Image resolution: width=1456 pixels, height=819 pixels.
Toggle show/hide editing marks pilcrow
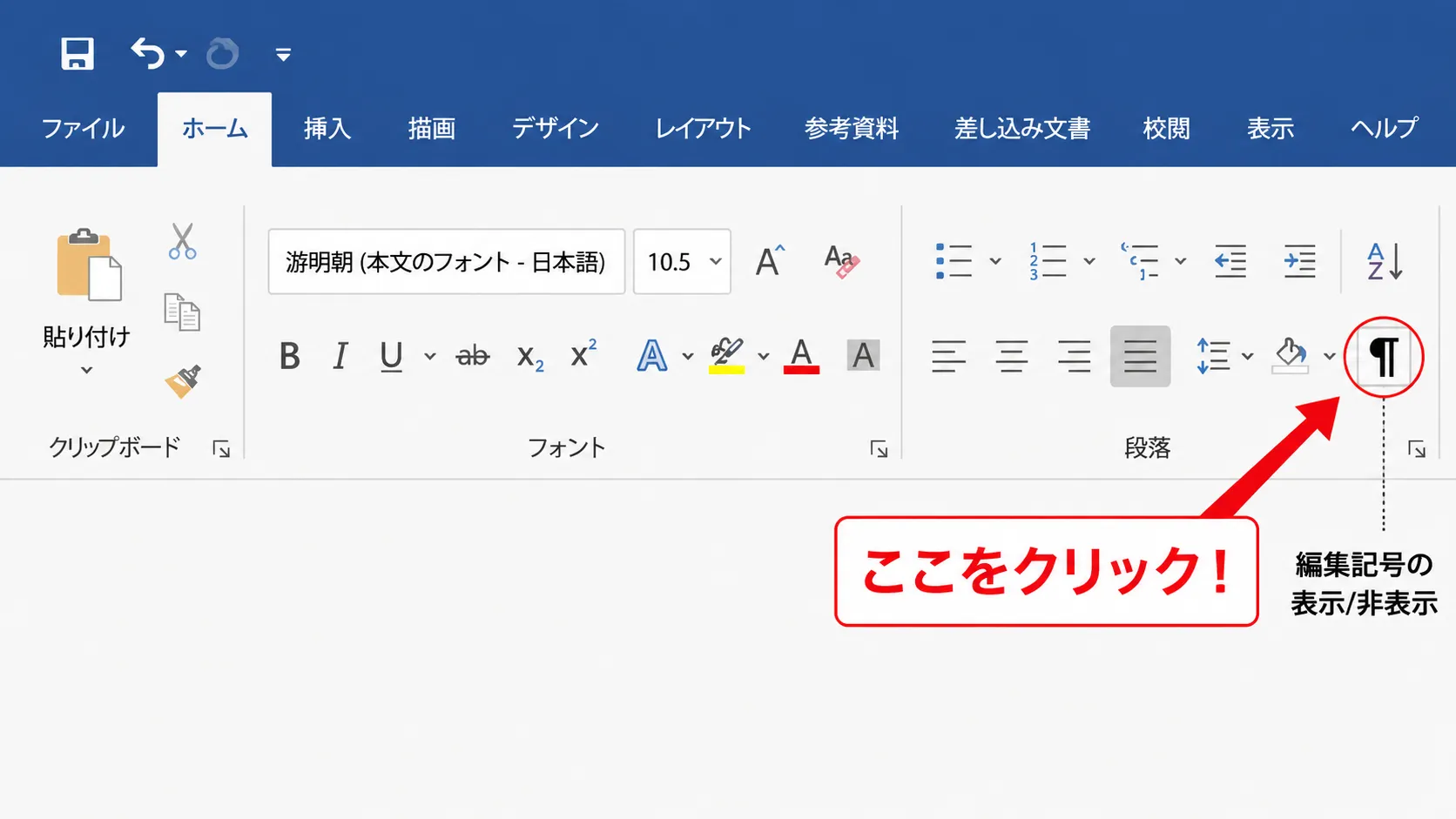point(1384,356)
